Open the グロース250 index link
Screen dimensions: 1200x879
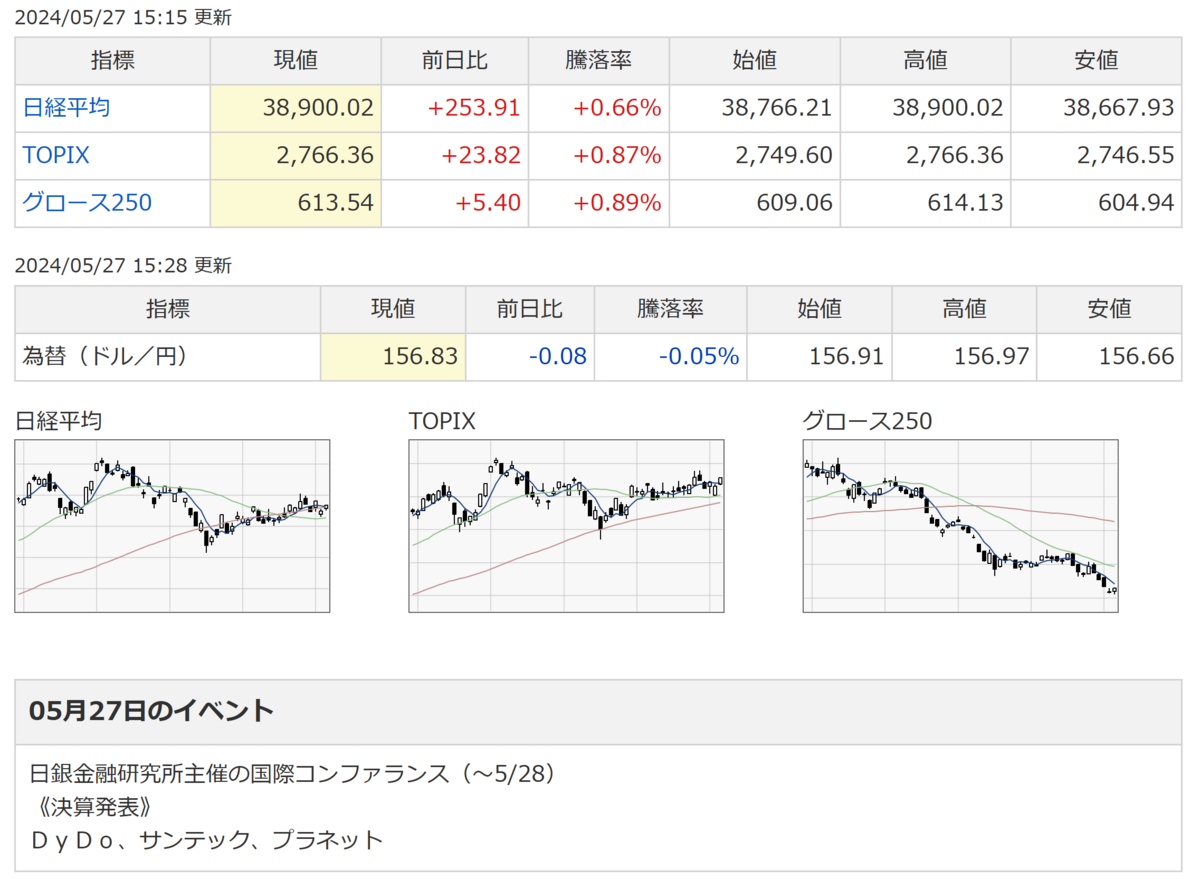[x=87, y=204]
